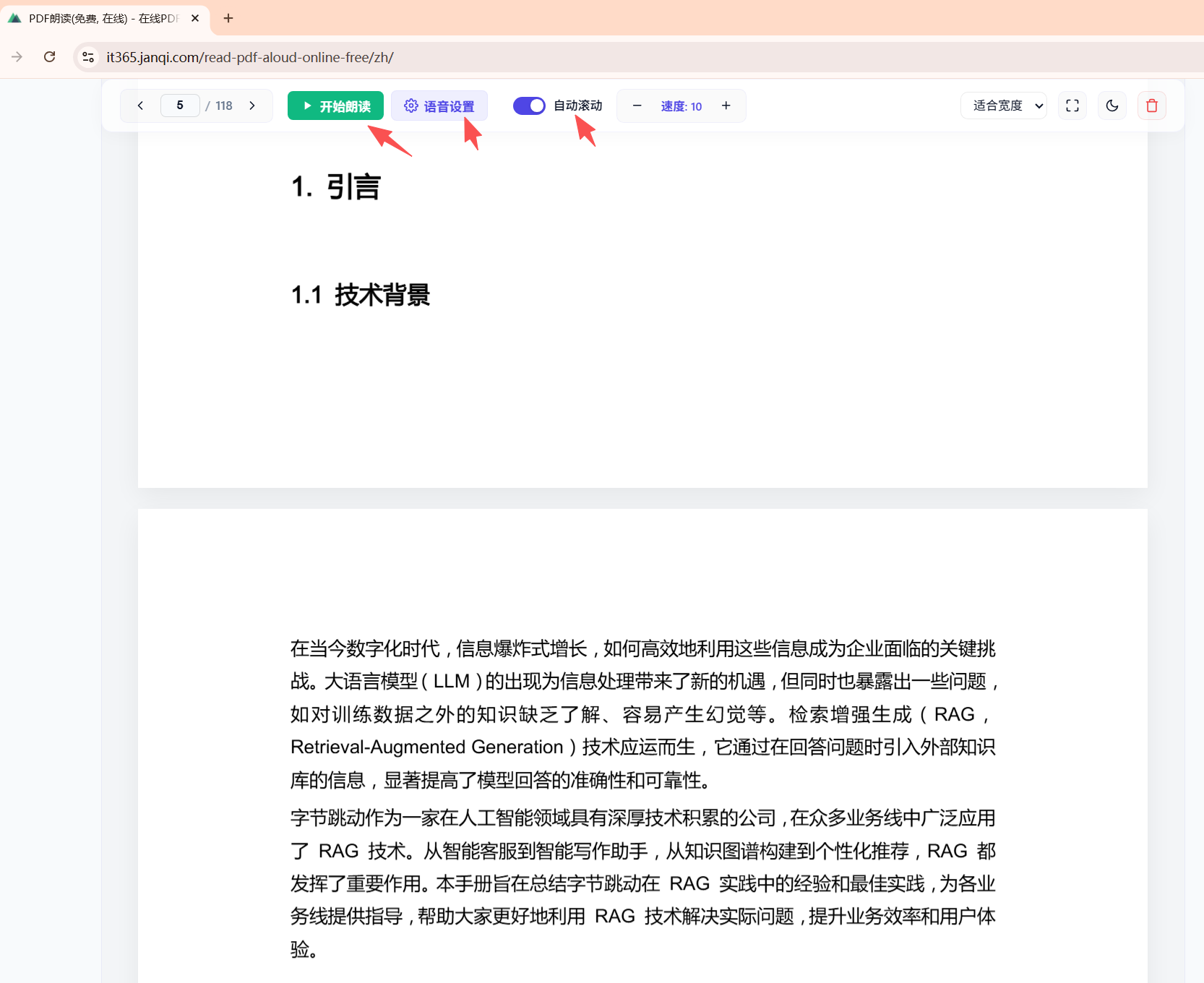Click text Retrieval-Augmented Generation
This screenshot has width=1204, height=983.
point(427,747)
